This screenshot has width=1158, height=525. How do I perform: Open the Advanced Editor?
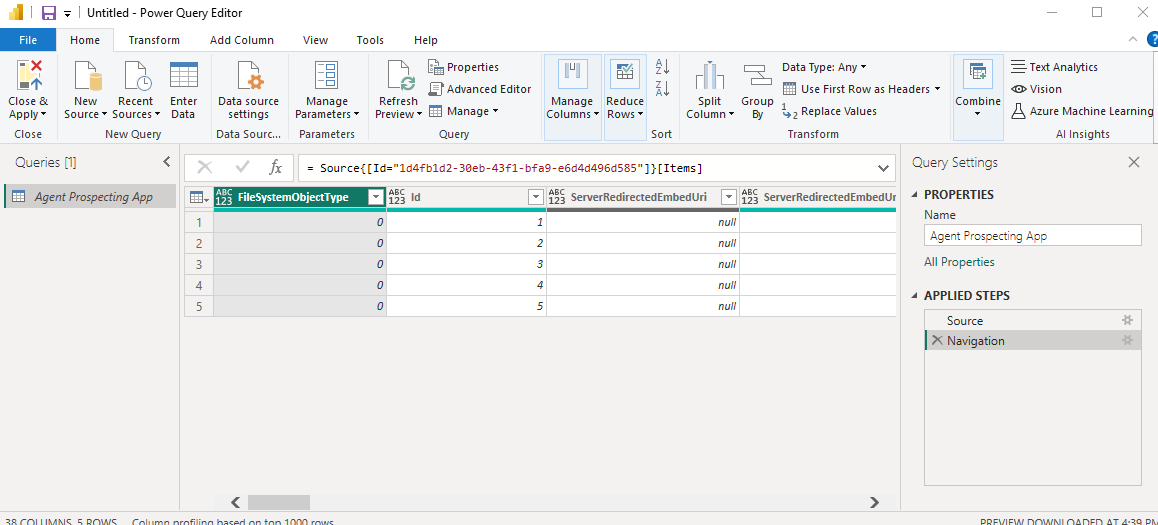click(479, 89)
